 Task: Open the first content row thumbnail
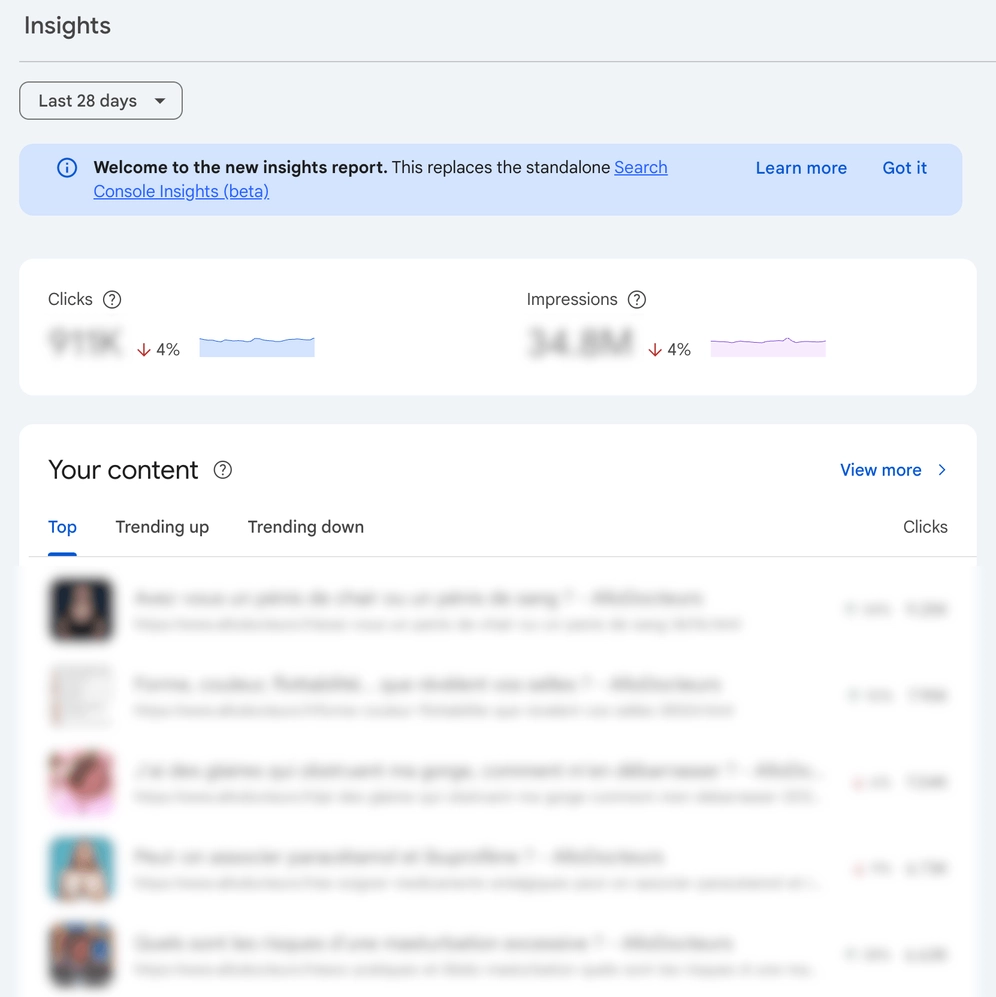[x=81, y=609]
